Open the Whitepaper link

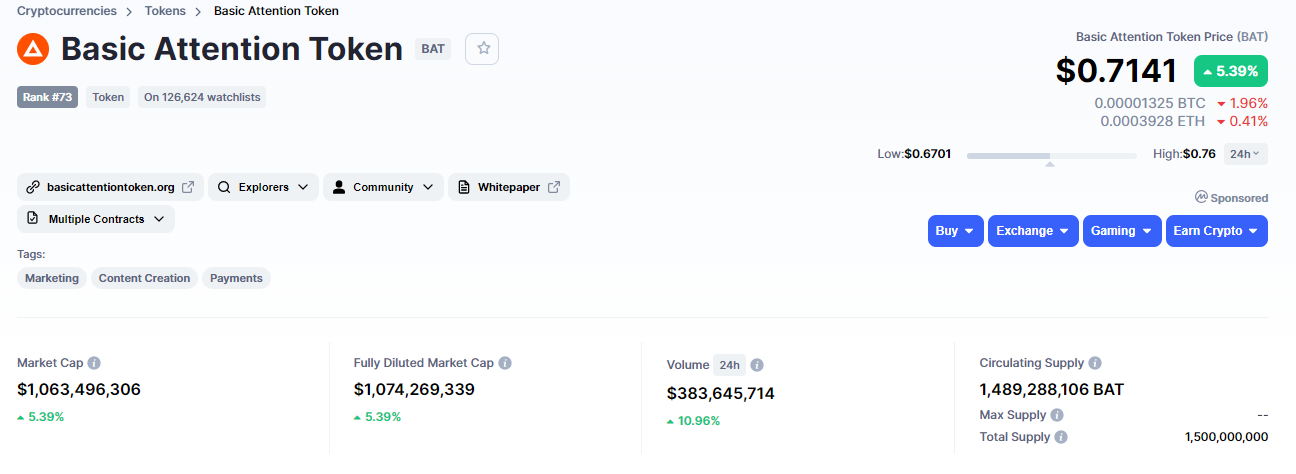click(x=509, y=187)
